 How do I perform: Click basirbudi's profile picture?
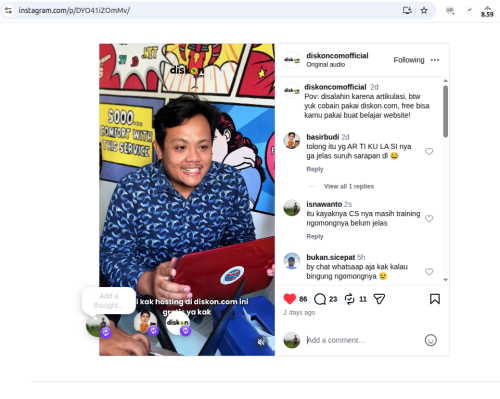(292, 140)
